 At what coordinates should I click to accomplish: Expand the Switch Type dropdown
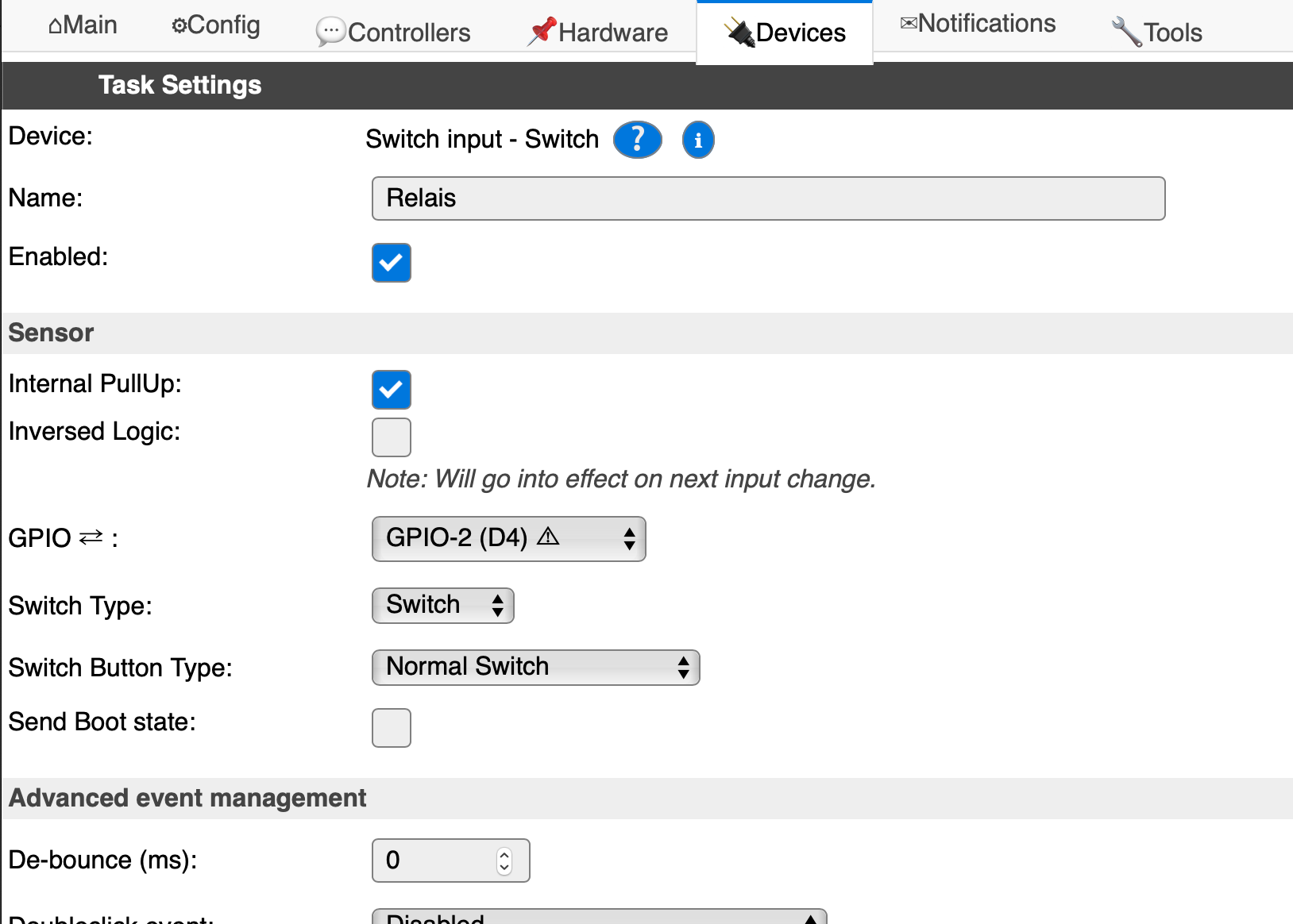(x=443, y=606)
